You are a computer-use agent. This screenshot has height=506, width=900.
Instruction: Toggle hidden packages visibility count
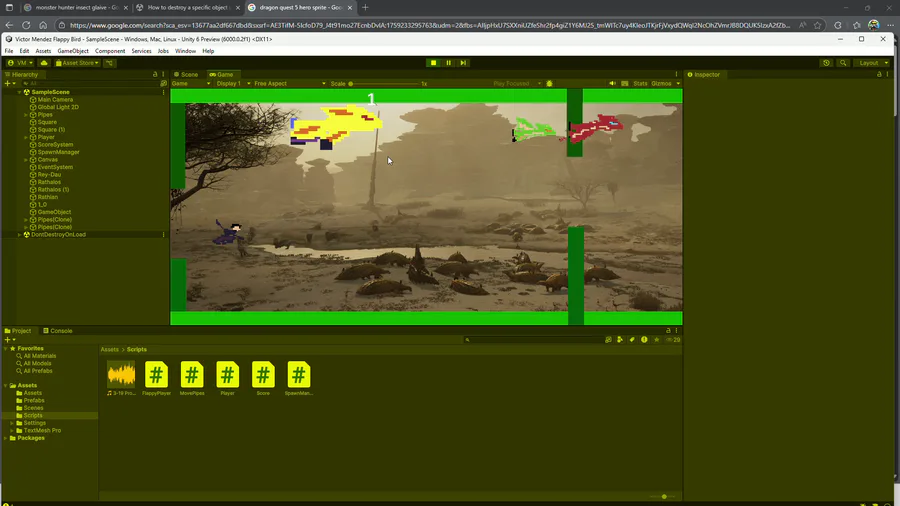tap(673, 340)
